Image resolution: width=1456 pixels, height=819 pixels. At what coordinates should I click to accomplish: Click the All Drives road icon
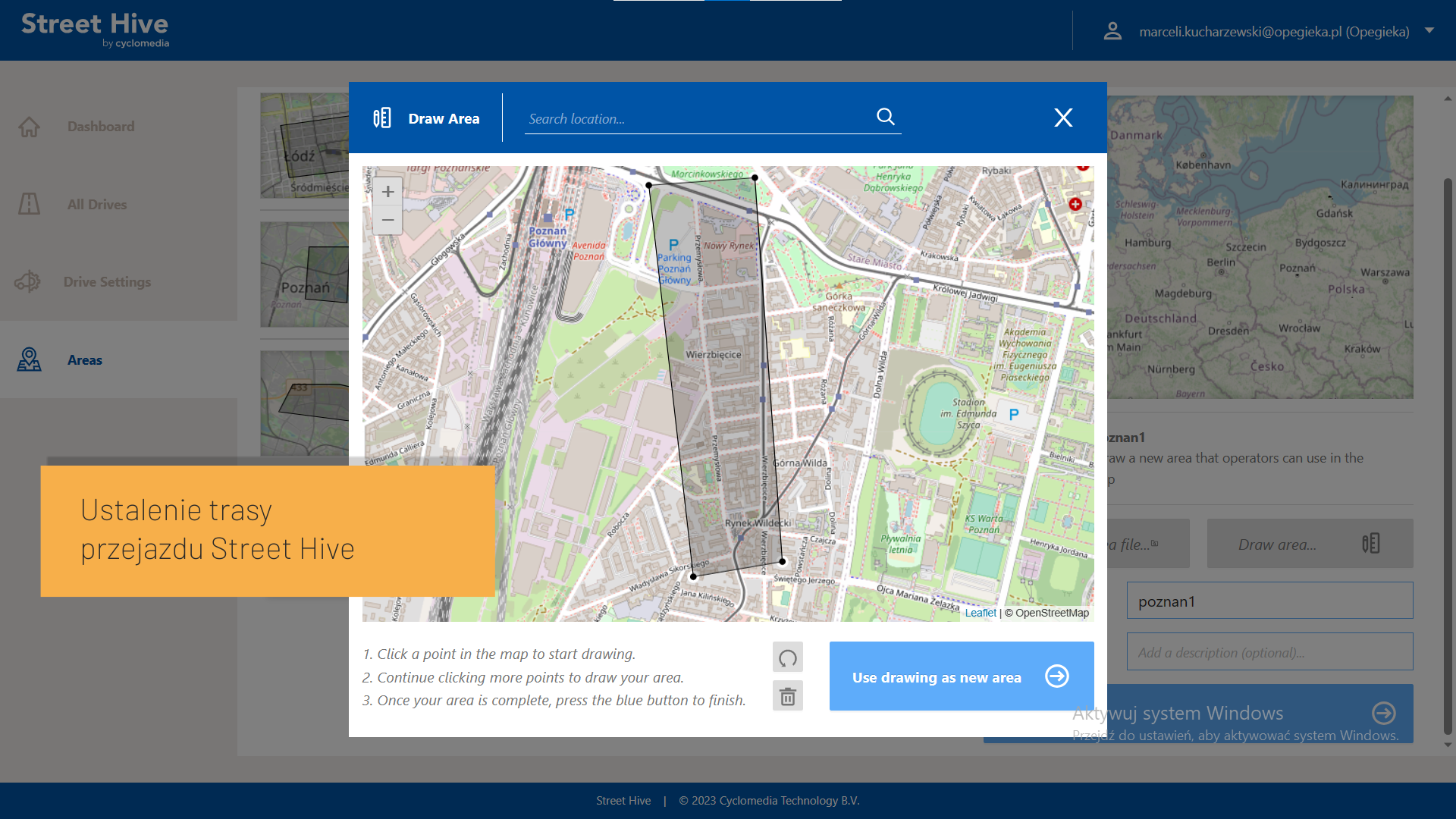click(x=29, y=204)
